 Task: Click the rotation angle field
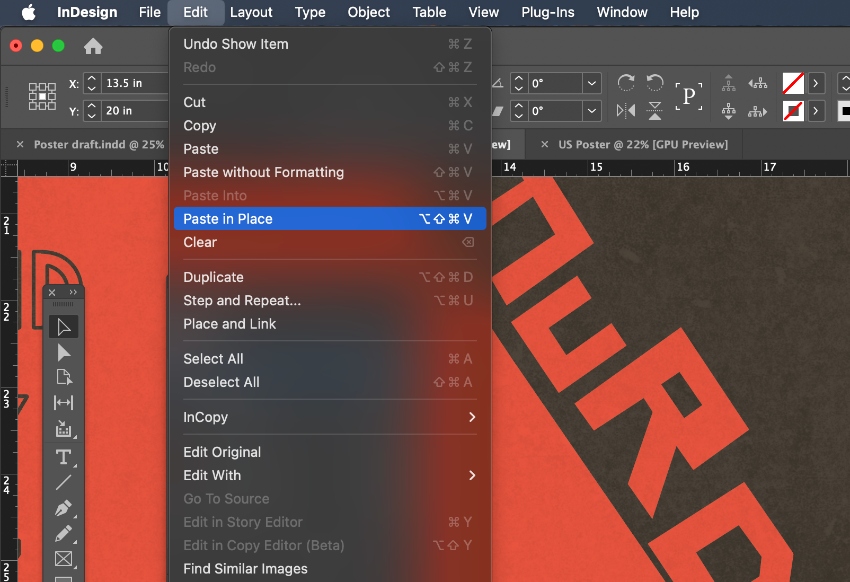pos(556,83)
